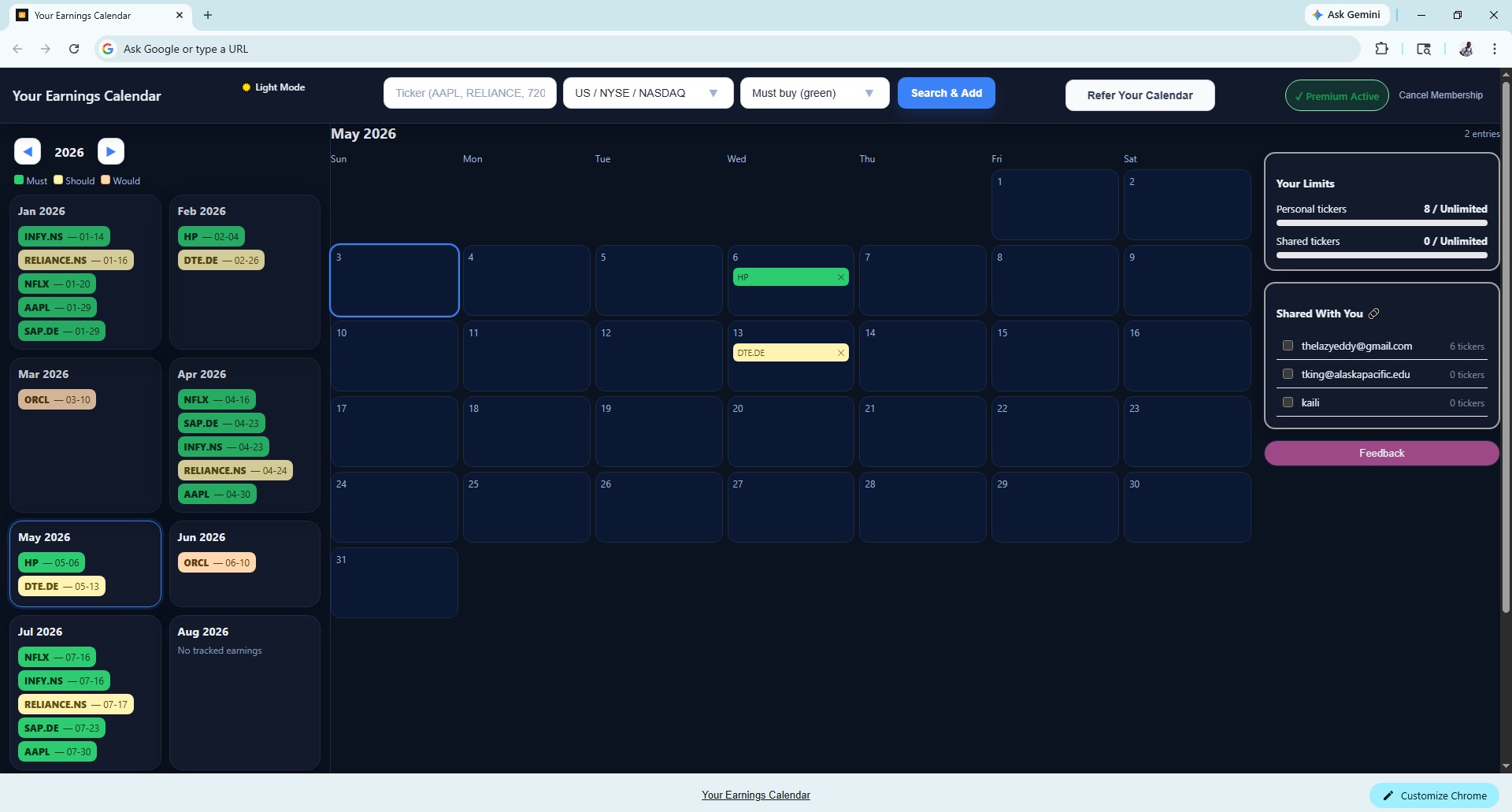
Task: Click NFLX 01-20 ticker chip
Action: (57, 284)
